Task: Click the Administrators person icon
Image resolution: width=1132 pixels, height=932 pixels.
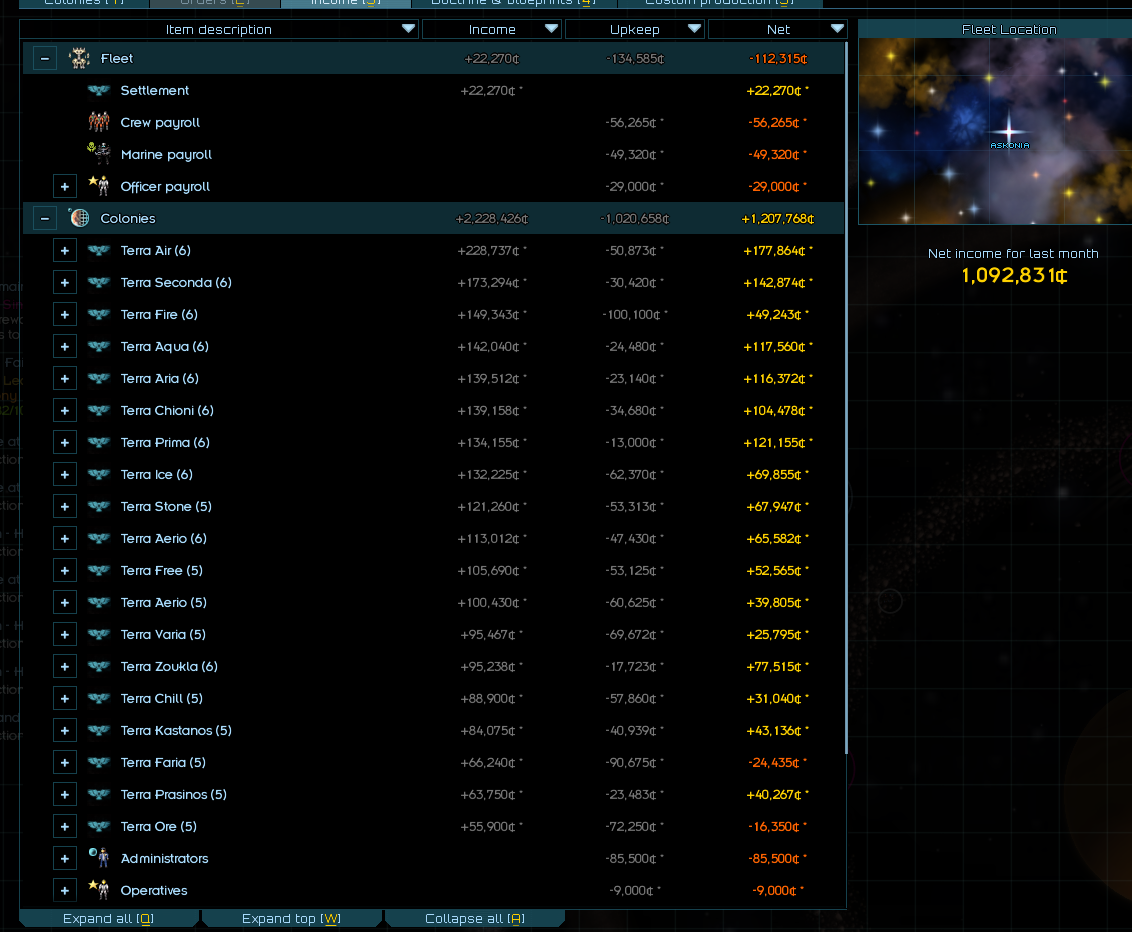Action: [99, 858]
